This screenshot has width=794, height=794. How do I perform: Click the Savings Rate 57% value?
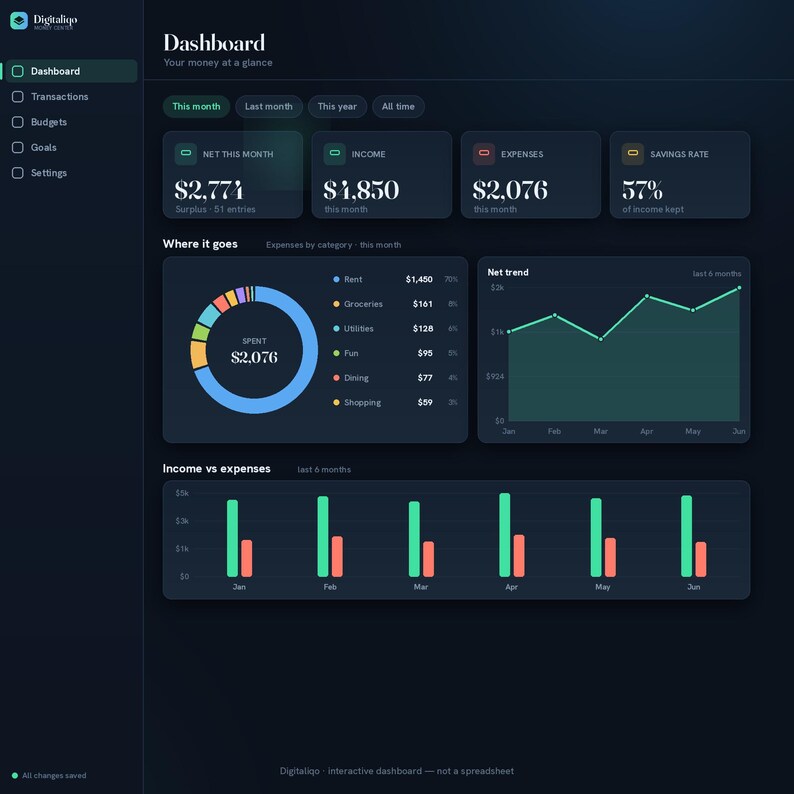click(x=642, y=190)
